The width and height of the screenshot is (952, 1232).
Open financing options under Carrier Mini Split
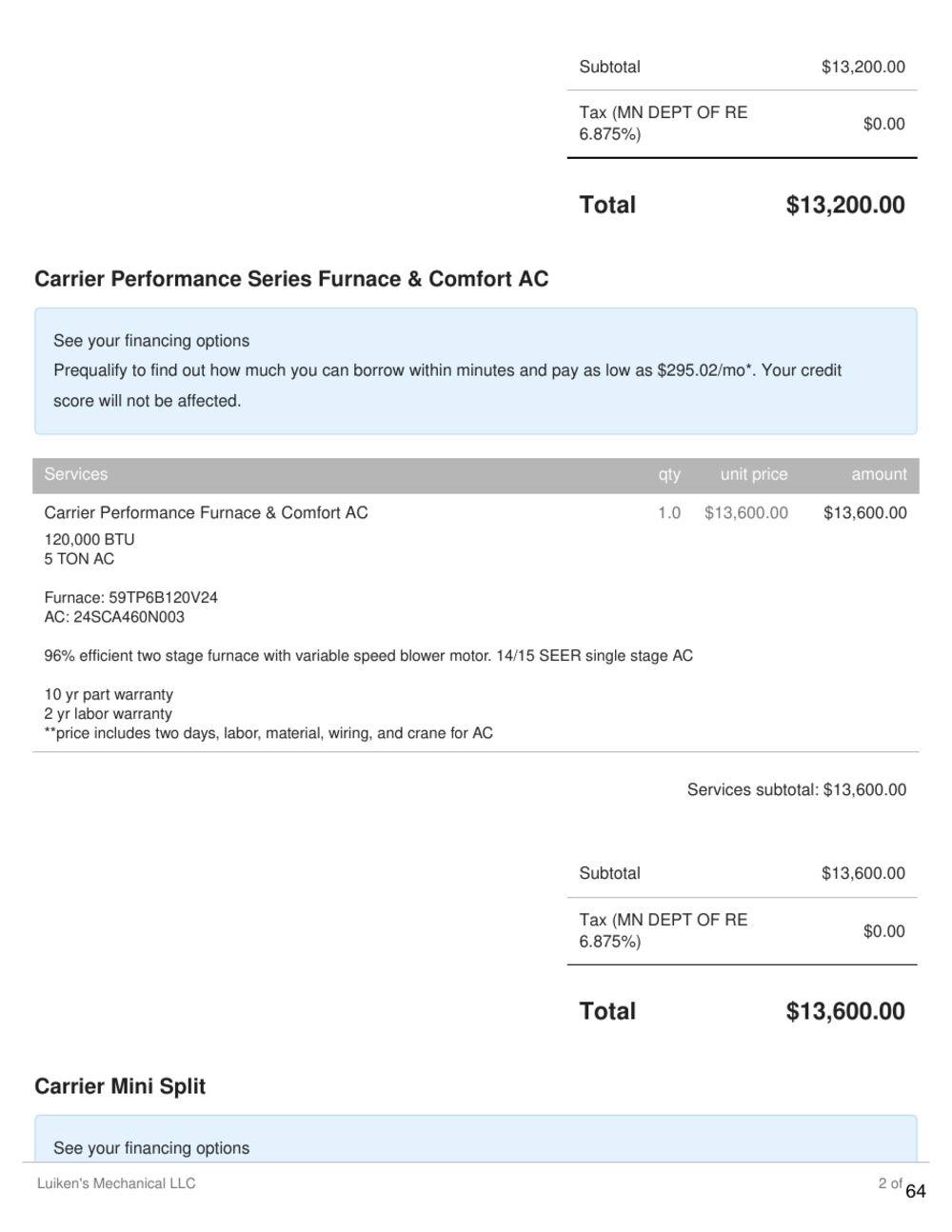(x=151, y=1148)
